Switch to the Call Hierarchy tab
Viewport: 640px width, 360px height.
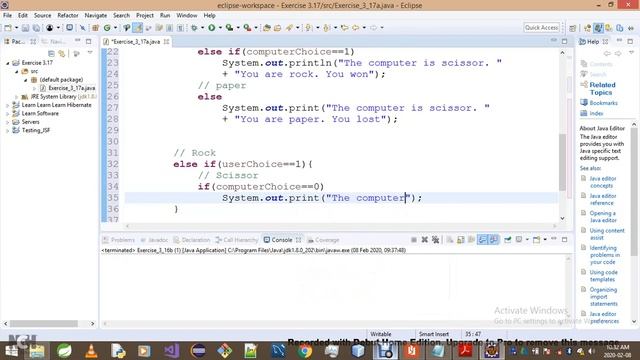[237, 240]
